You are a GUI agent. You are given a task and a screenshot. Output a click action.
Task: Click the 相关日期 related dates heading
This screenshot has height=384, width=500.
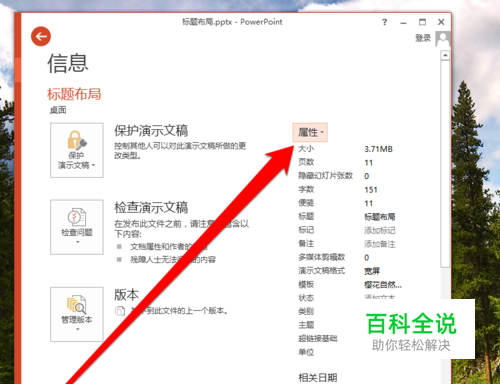pyautogui.click(x=318, y=378)
